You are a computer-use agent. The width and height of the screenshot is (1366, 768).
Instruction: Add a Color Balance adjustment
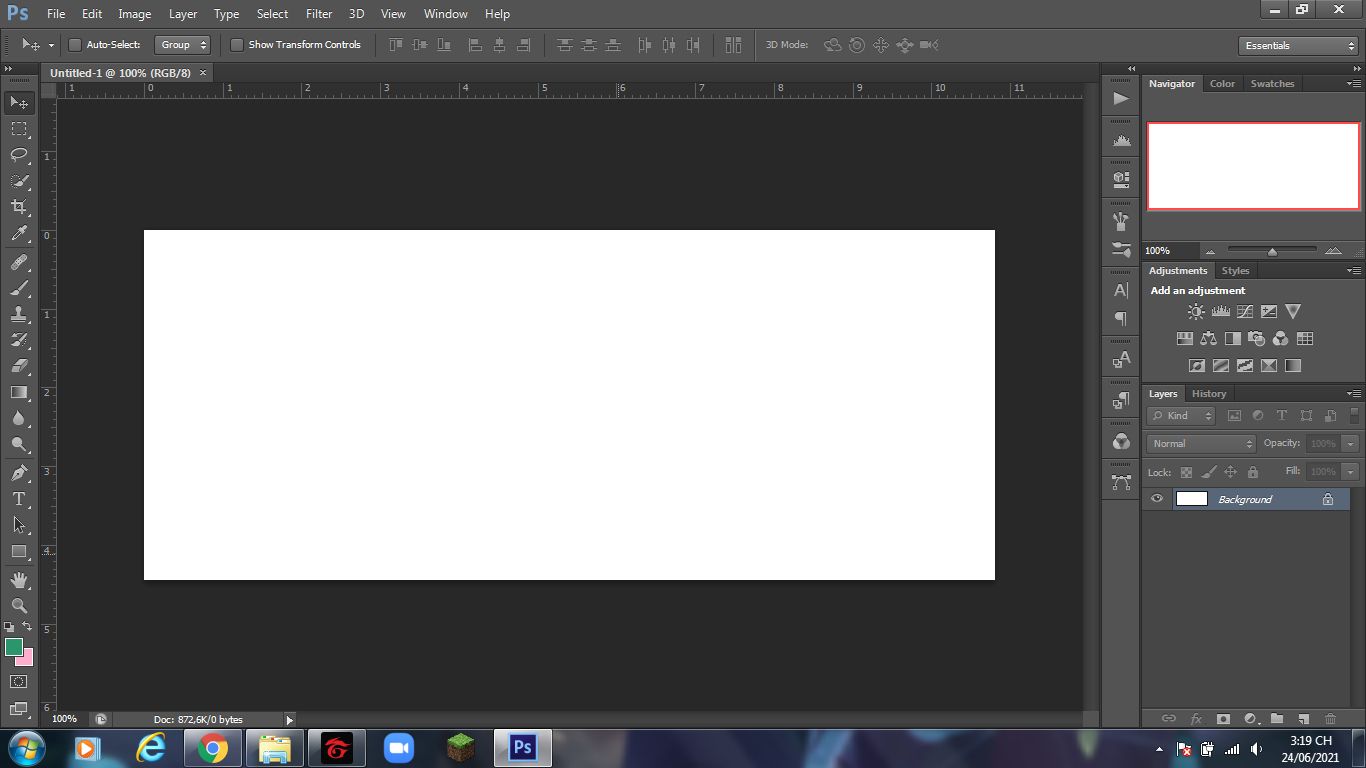click(1209, 339)
